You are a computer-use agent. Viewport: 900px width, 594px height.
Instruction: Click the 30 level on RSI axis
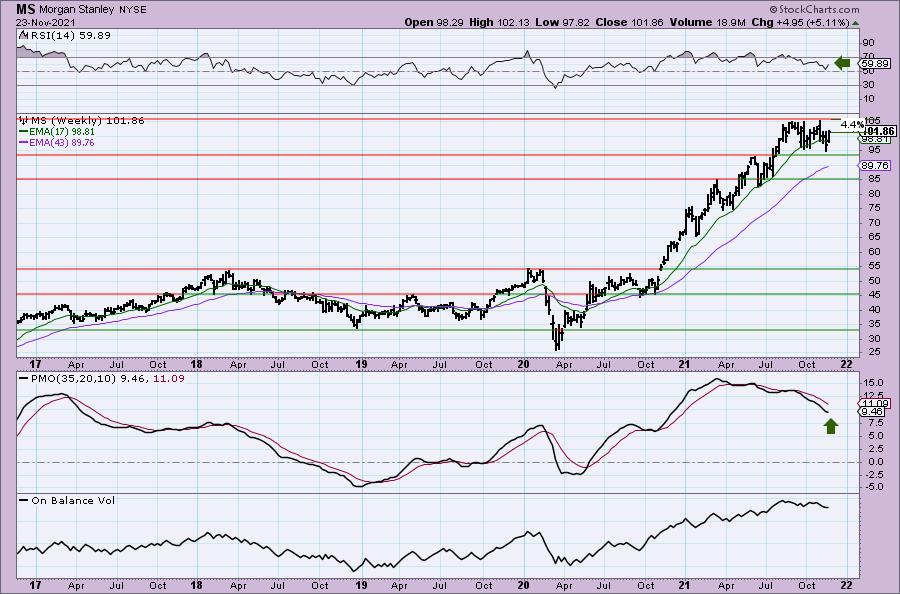tap(868, 84)
